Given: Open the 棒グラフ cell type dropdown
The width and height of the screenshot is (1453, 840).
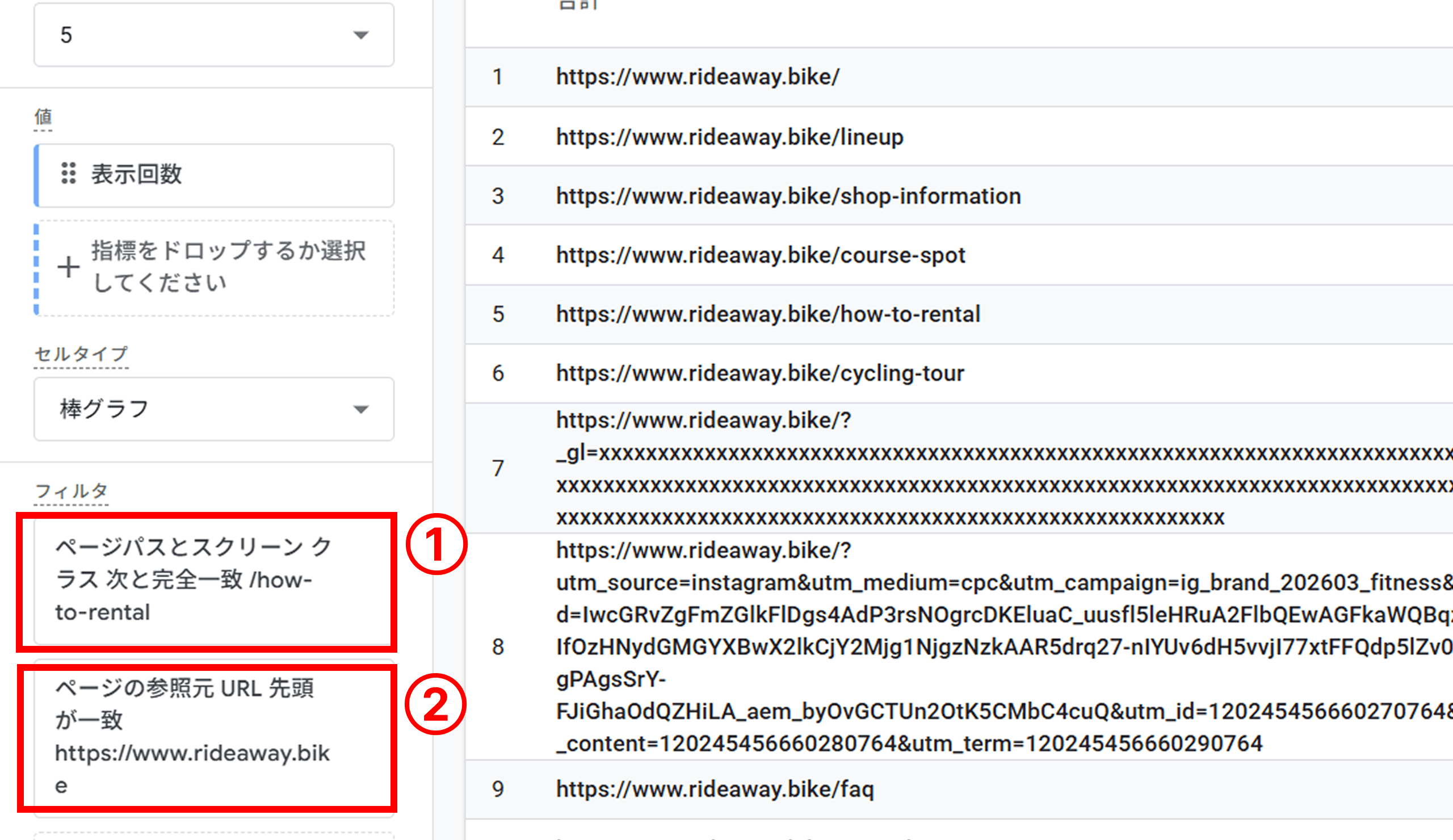Looking at the screenshot, I should (x=214, y=409).
